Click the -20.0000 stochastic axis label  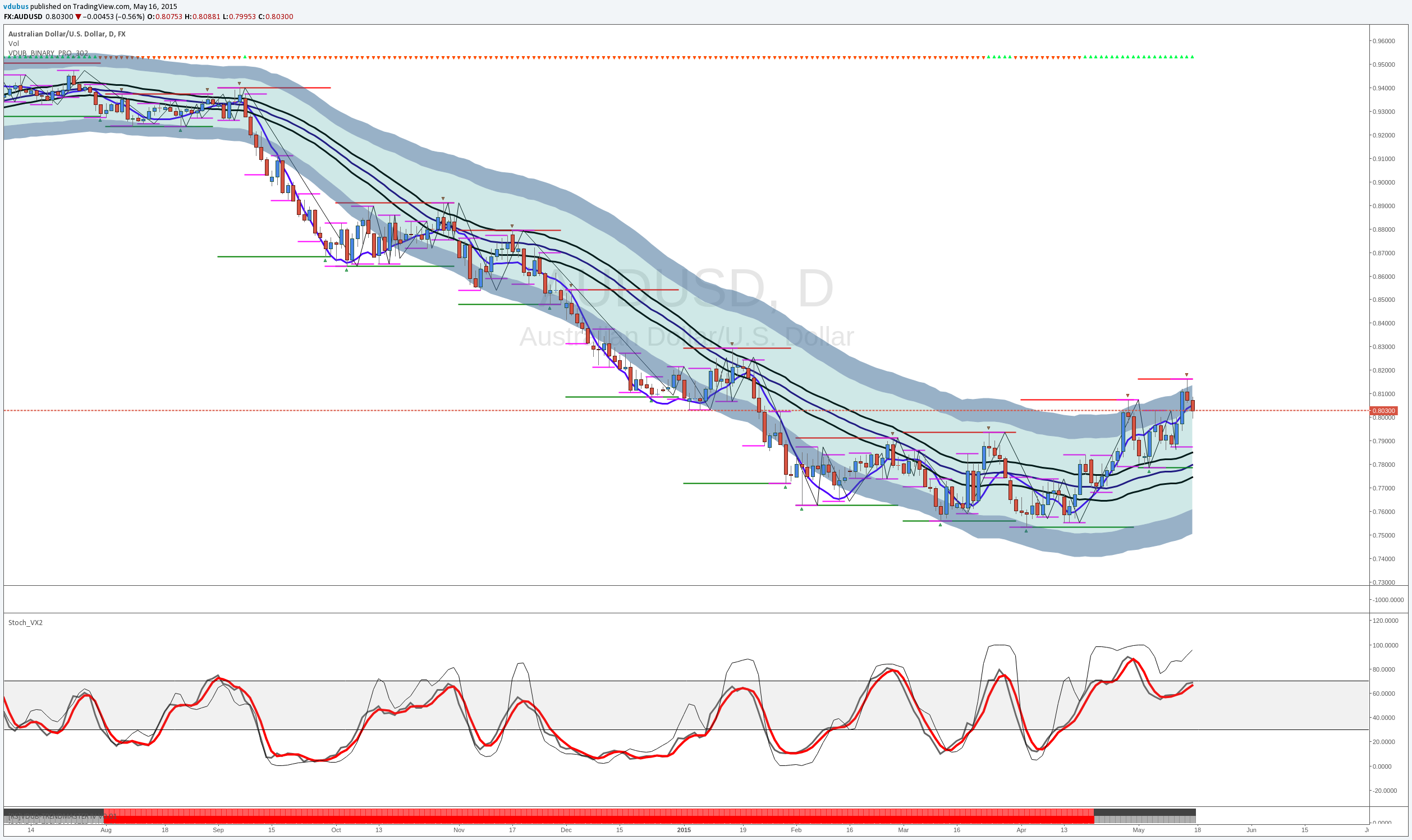point(1386,791)
